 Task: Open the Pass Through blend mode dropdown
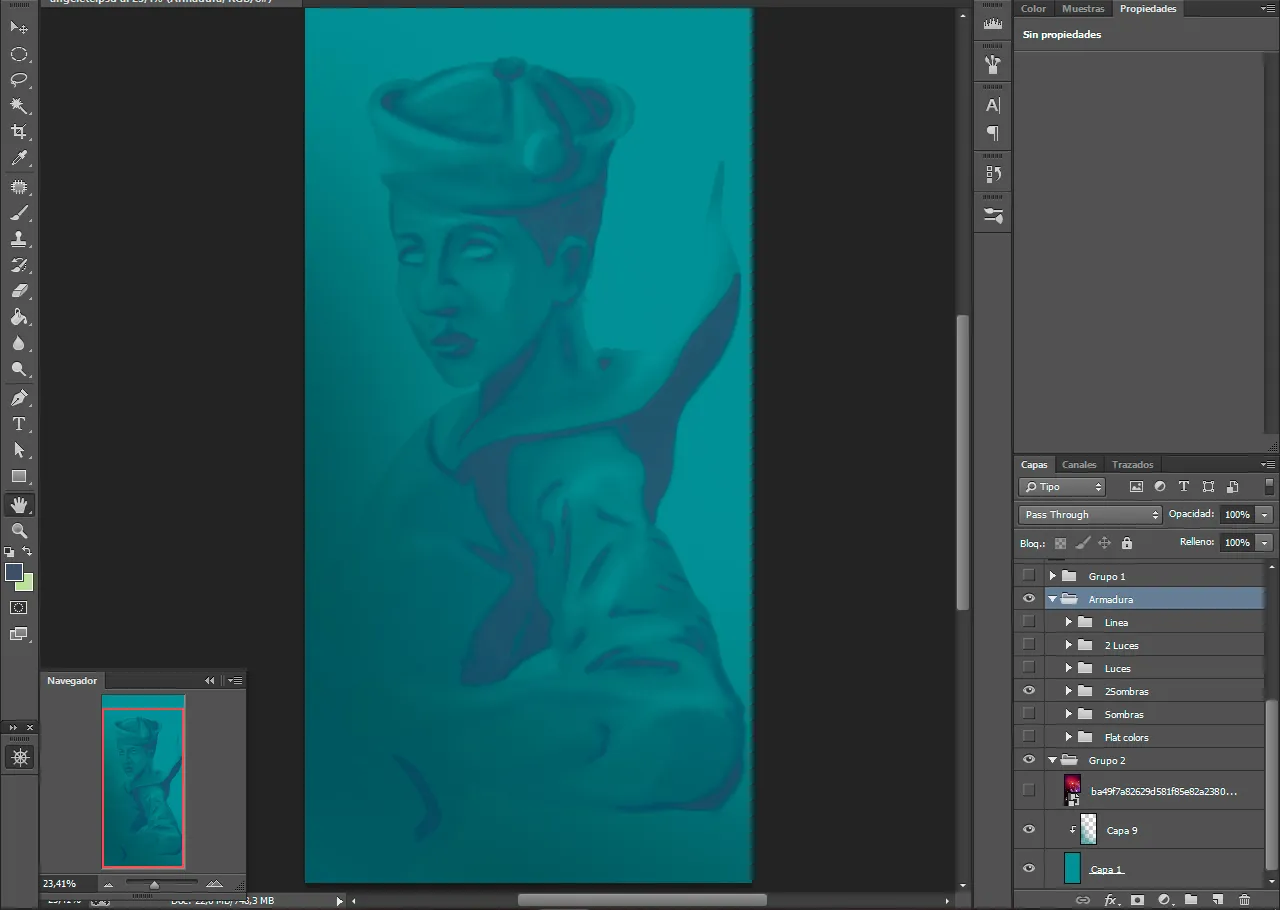pyautogui.click(x=1090, y=514)
